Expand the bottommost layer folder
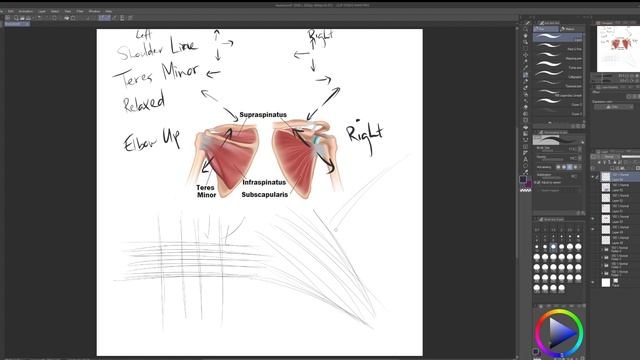The image size is (640, 360). pos(602,273)
